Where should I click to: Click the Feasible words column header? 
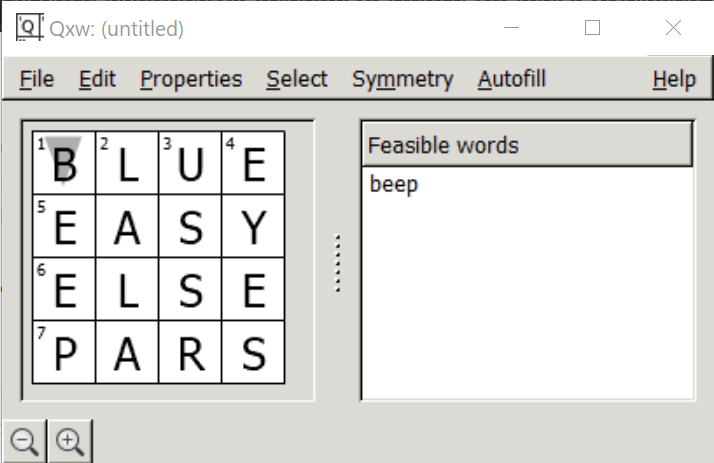[527, 145]
